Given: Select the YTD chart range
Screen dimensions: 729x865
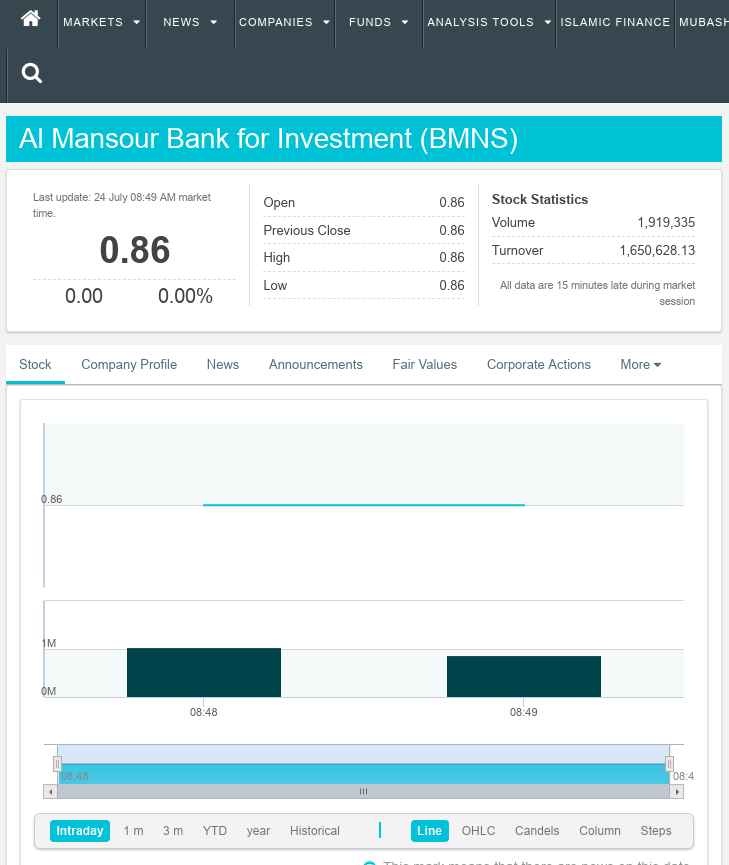Looking at the screenshot, I should pos(215,831).
